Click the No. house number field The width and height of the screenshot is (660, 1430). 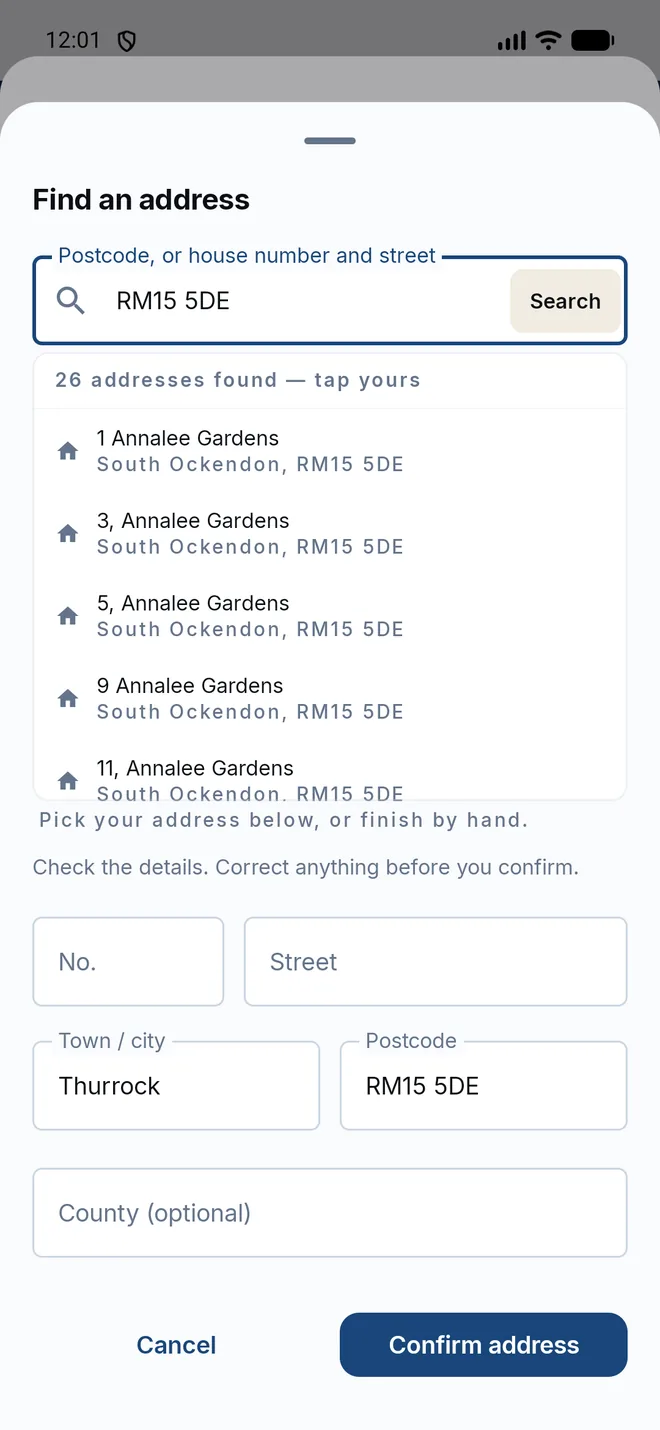128,962
